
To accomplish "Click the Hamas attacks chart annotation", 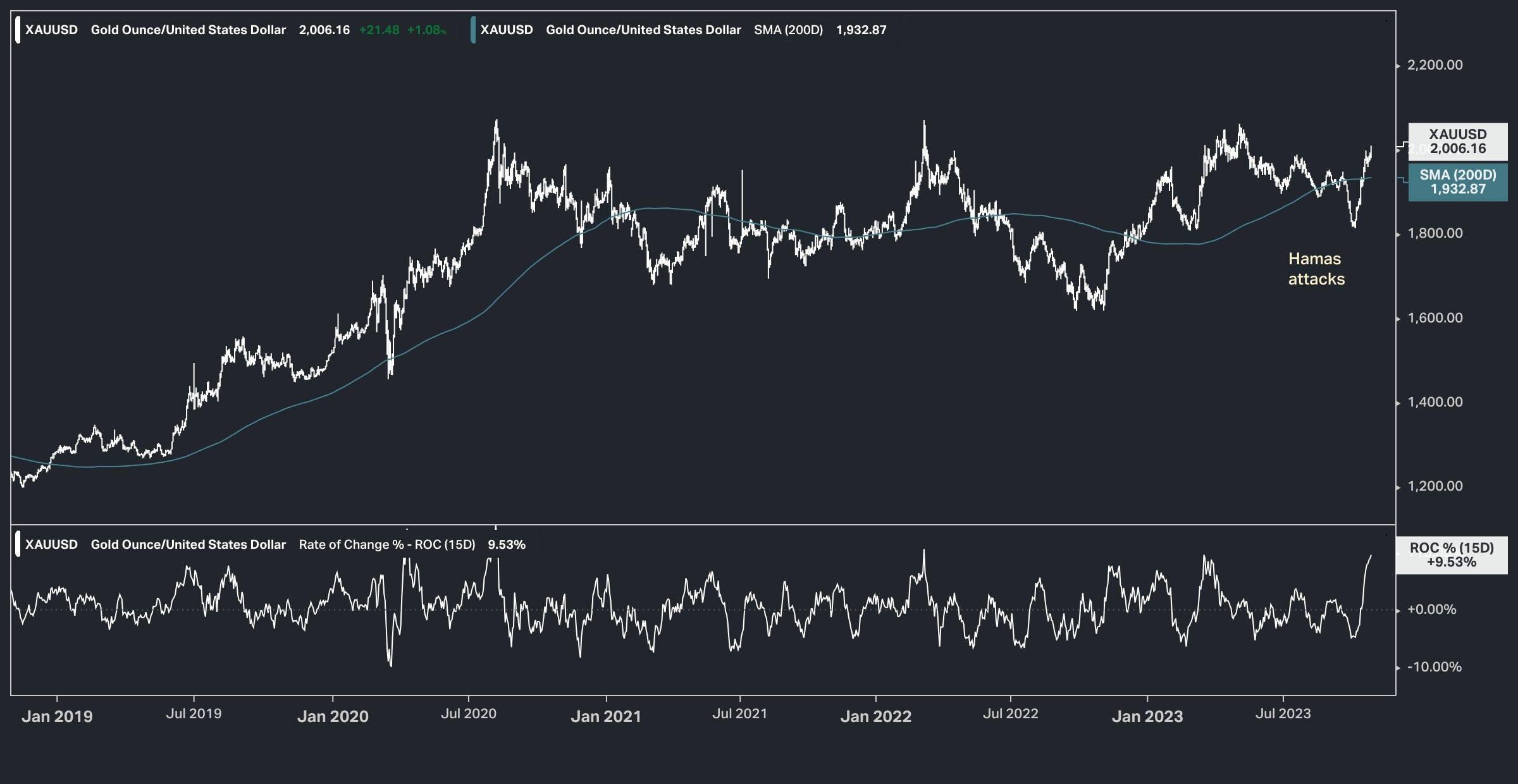I will coord(1316,269).
